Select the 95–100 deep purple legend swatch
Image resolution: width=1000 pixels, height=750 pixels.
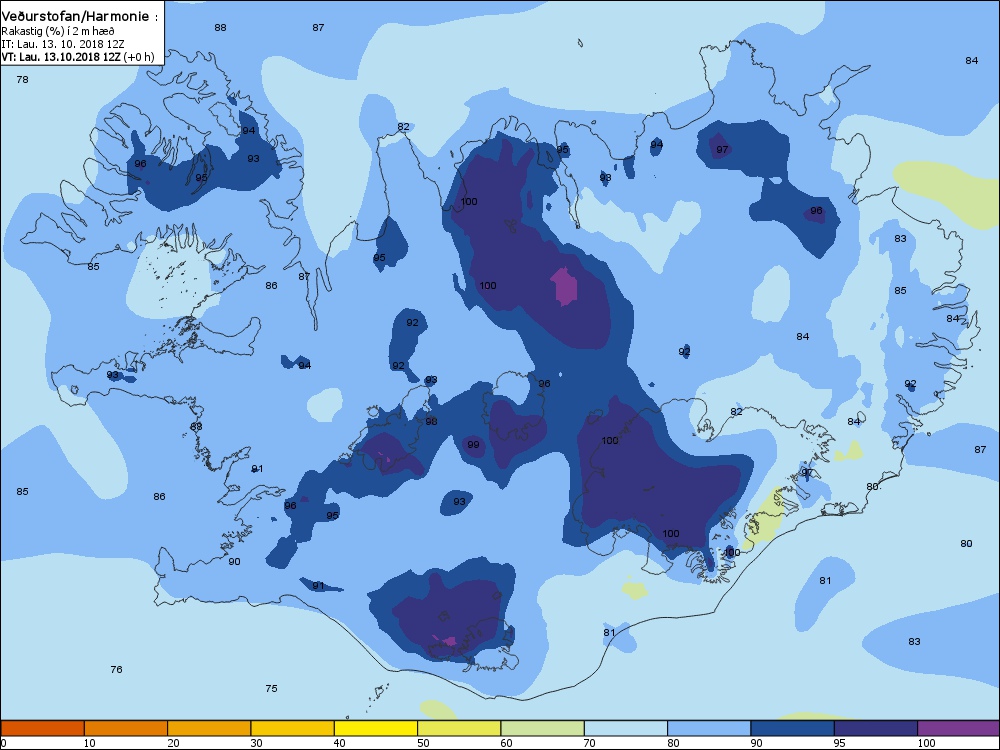point(876,728)
